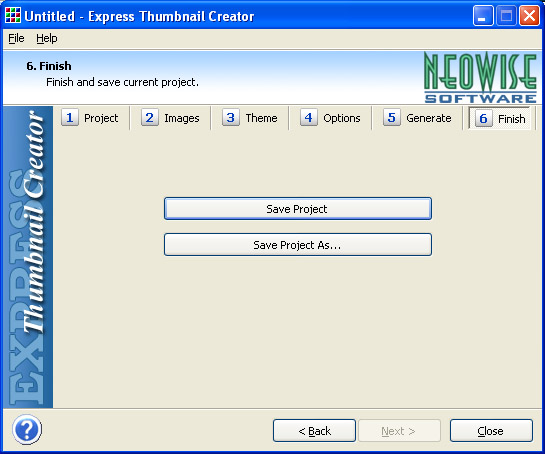Screen dimensions: 545x454
Task: Click the number 3 step icon
Action: 230,117
